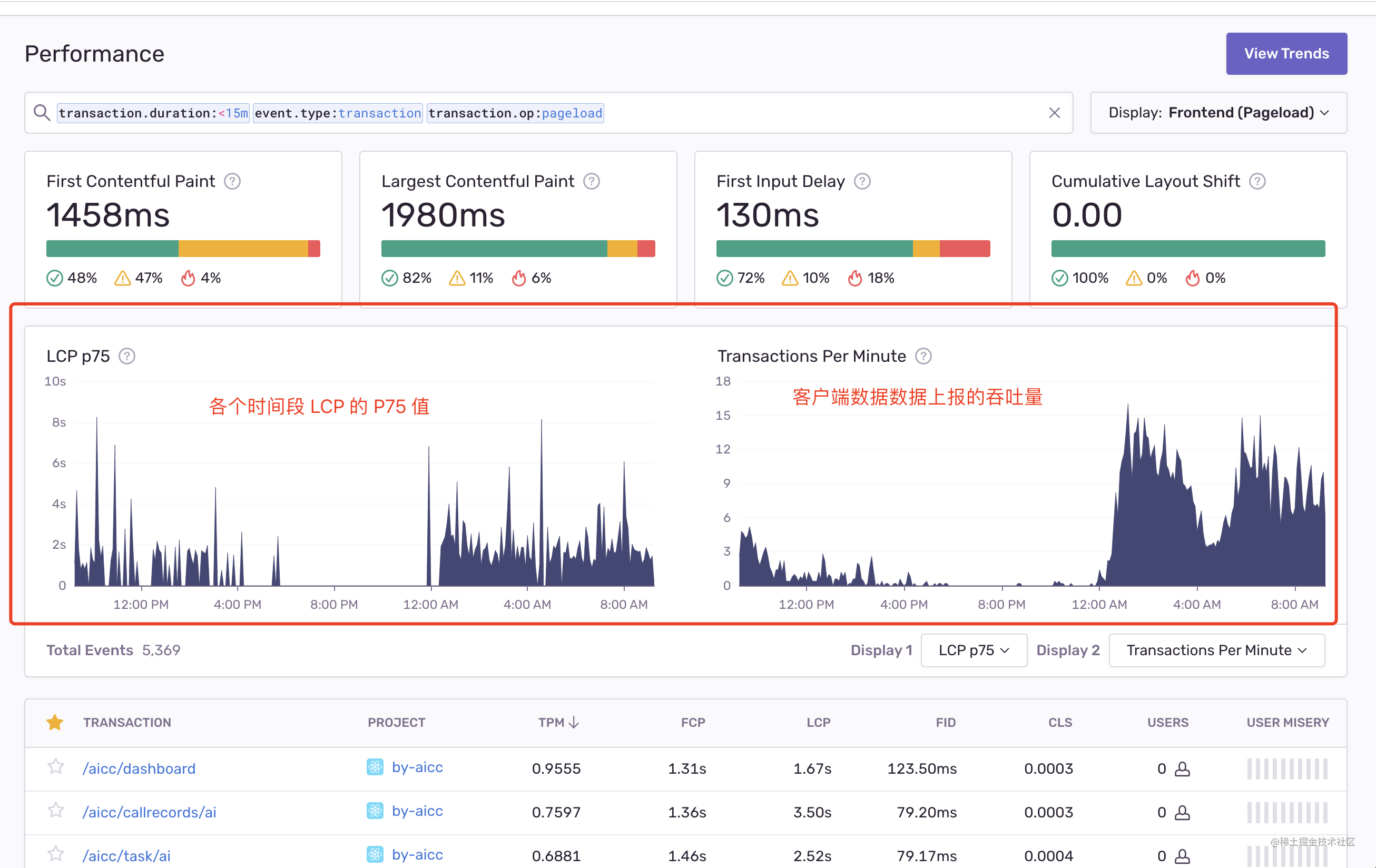Click the user icon in /aicc/dashboard row
Image resolution: width=1376 pixels, height=868 pixels.
[x=1182, y=769]
